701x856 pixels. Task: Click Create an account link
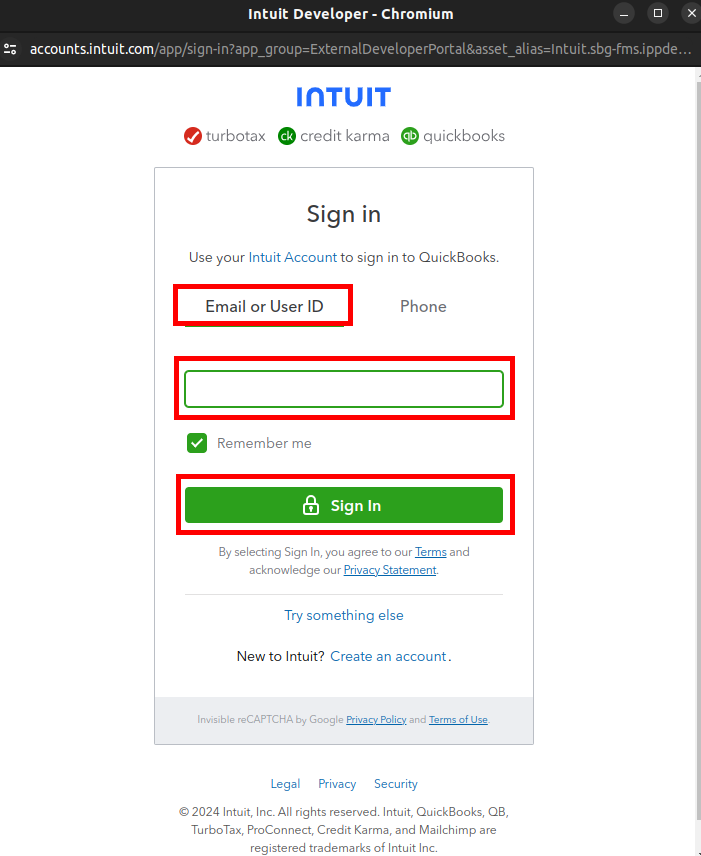388,656
